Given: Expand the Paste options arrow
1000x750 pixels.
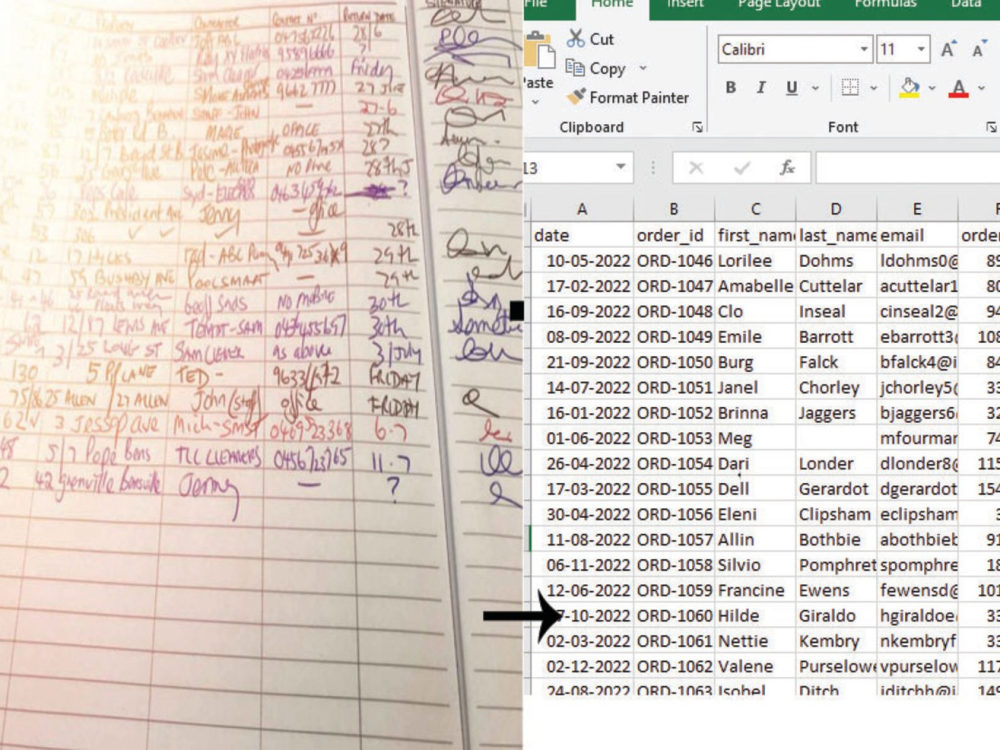Looking at the screenshot, I should coord(536,101).
